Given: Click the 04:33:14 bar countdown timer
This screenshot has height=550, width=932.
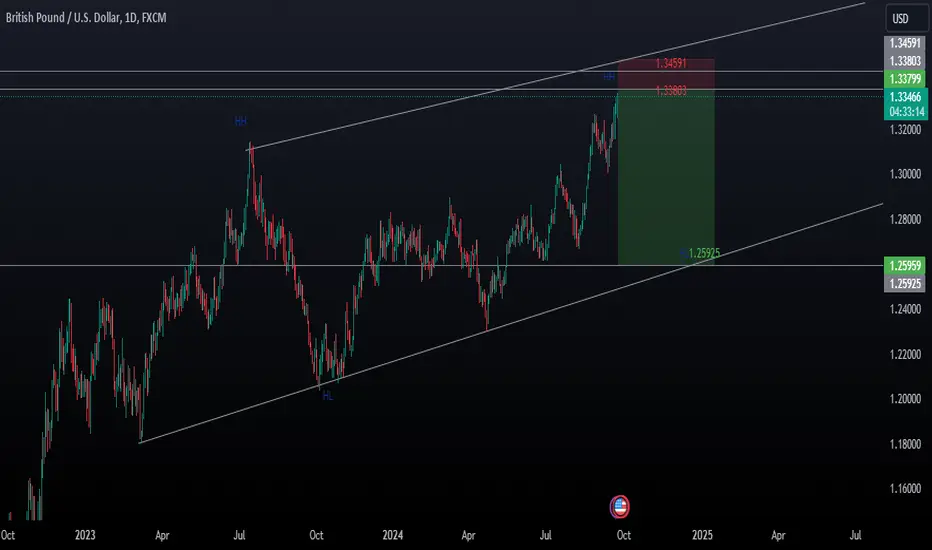Looking at the screenshot, I should pyautogui.click(x=906, y=112).
